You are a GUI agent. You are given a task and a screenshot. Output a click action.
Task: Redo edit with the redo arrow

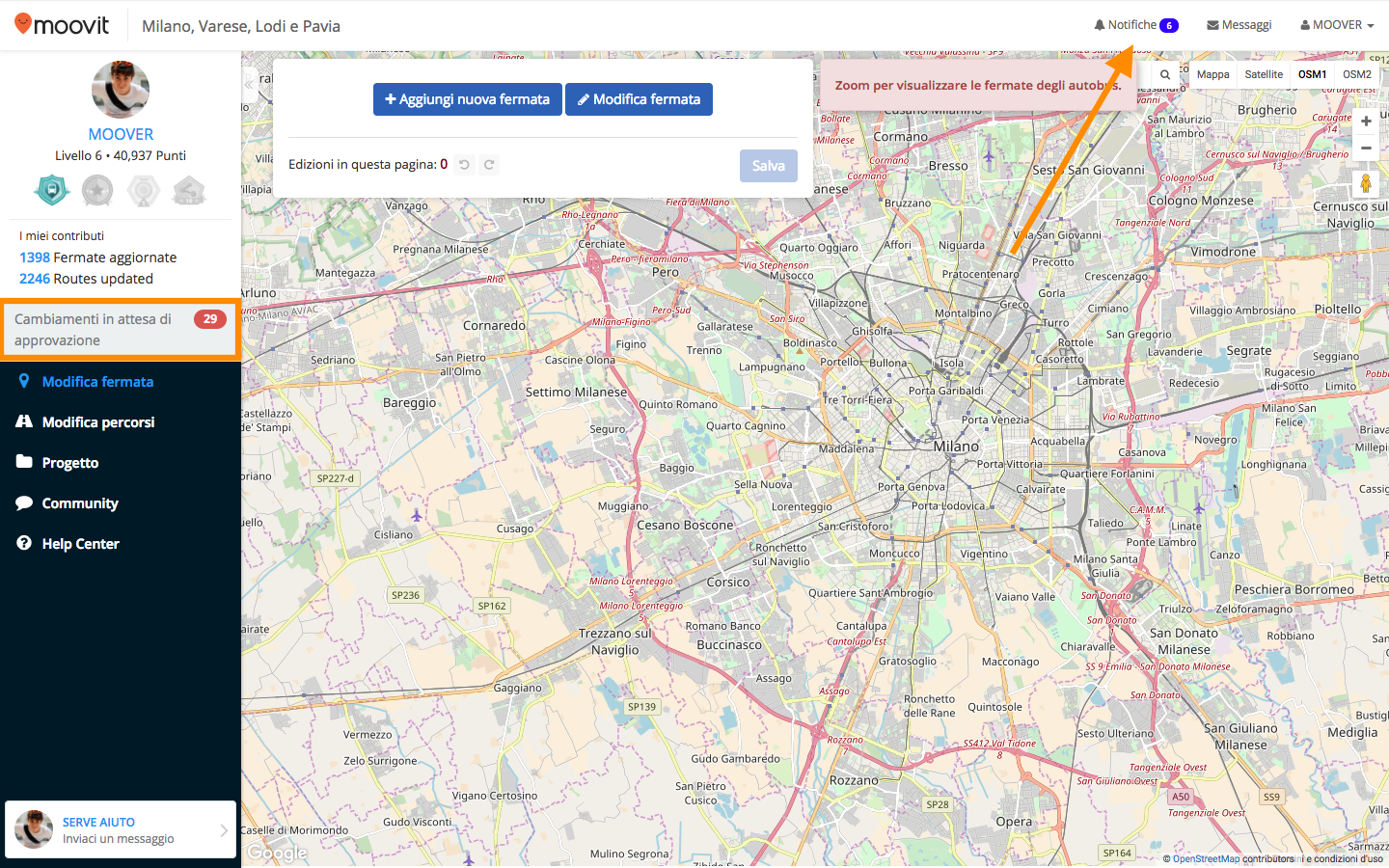pyautogui.click(x=489, y=165)
